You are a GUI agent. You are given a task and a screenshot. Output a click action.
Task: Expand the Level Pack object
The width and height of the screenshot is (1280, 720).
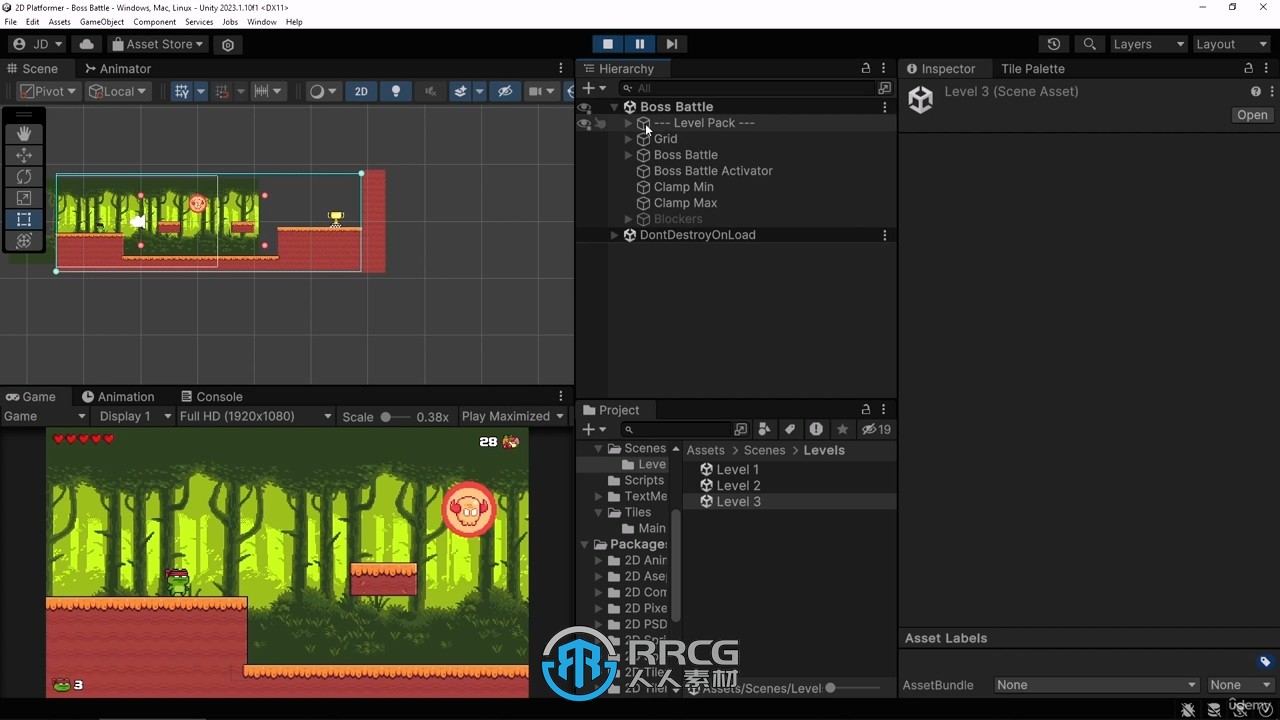click(x=628, y=123)
